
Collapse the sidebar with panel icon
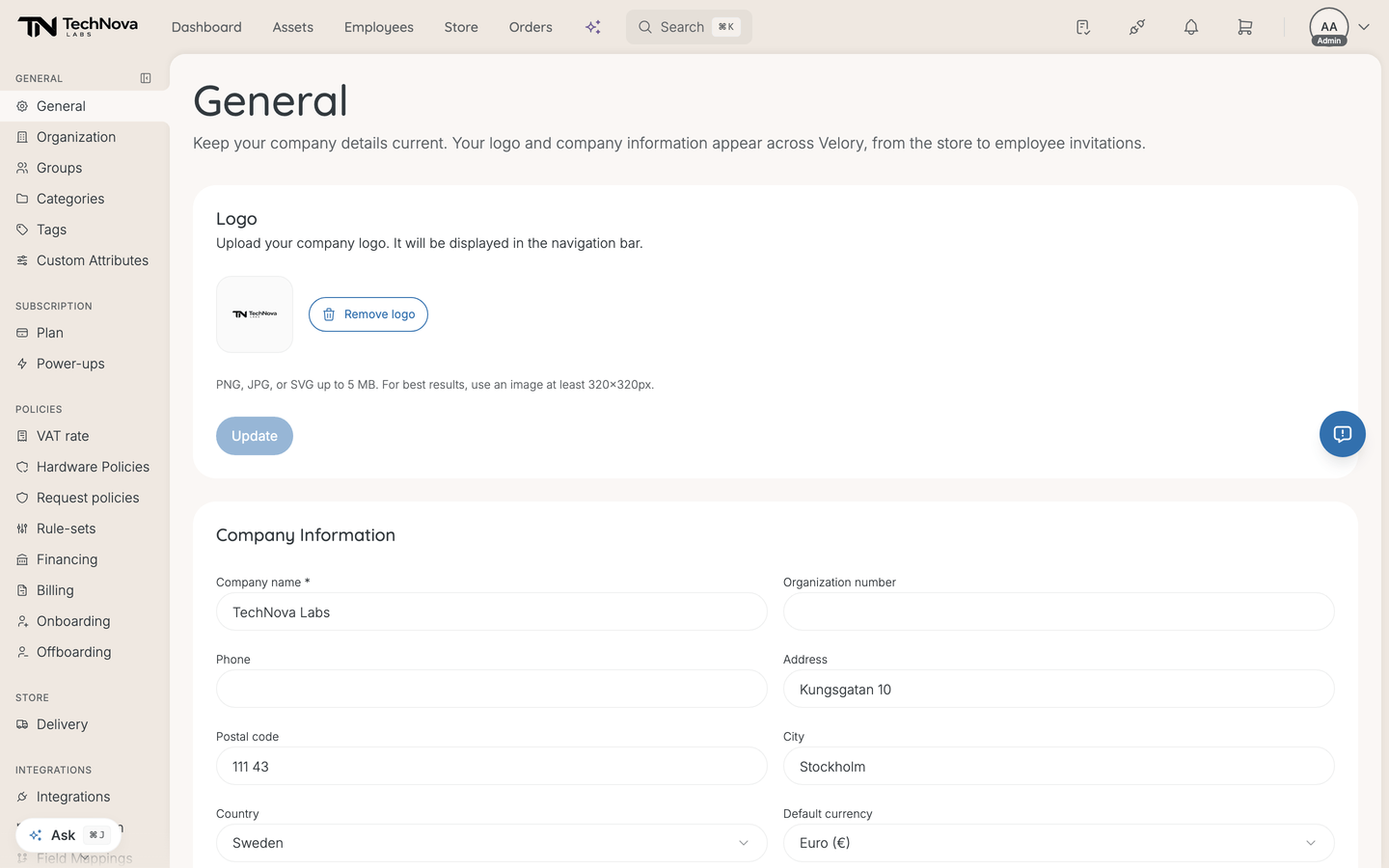[x=146, y=78]
